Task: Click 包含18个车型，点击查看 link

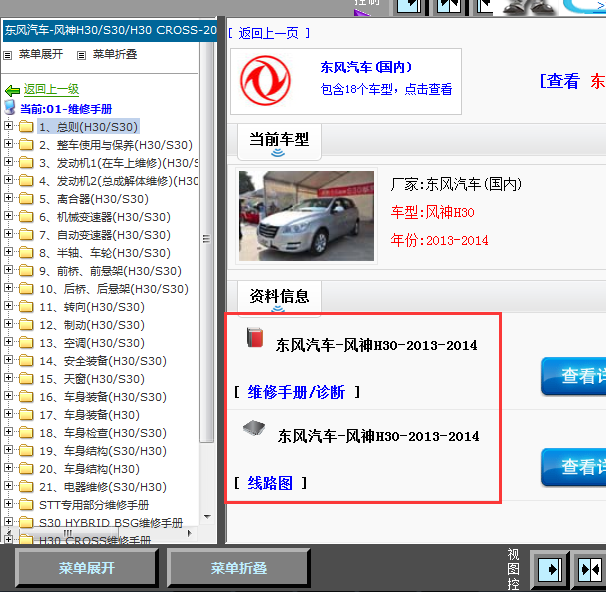Action: (x=386, y=89)
